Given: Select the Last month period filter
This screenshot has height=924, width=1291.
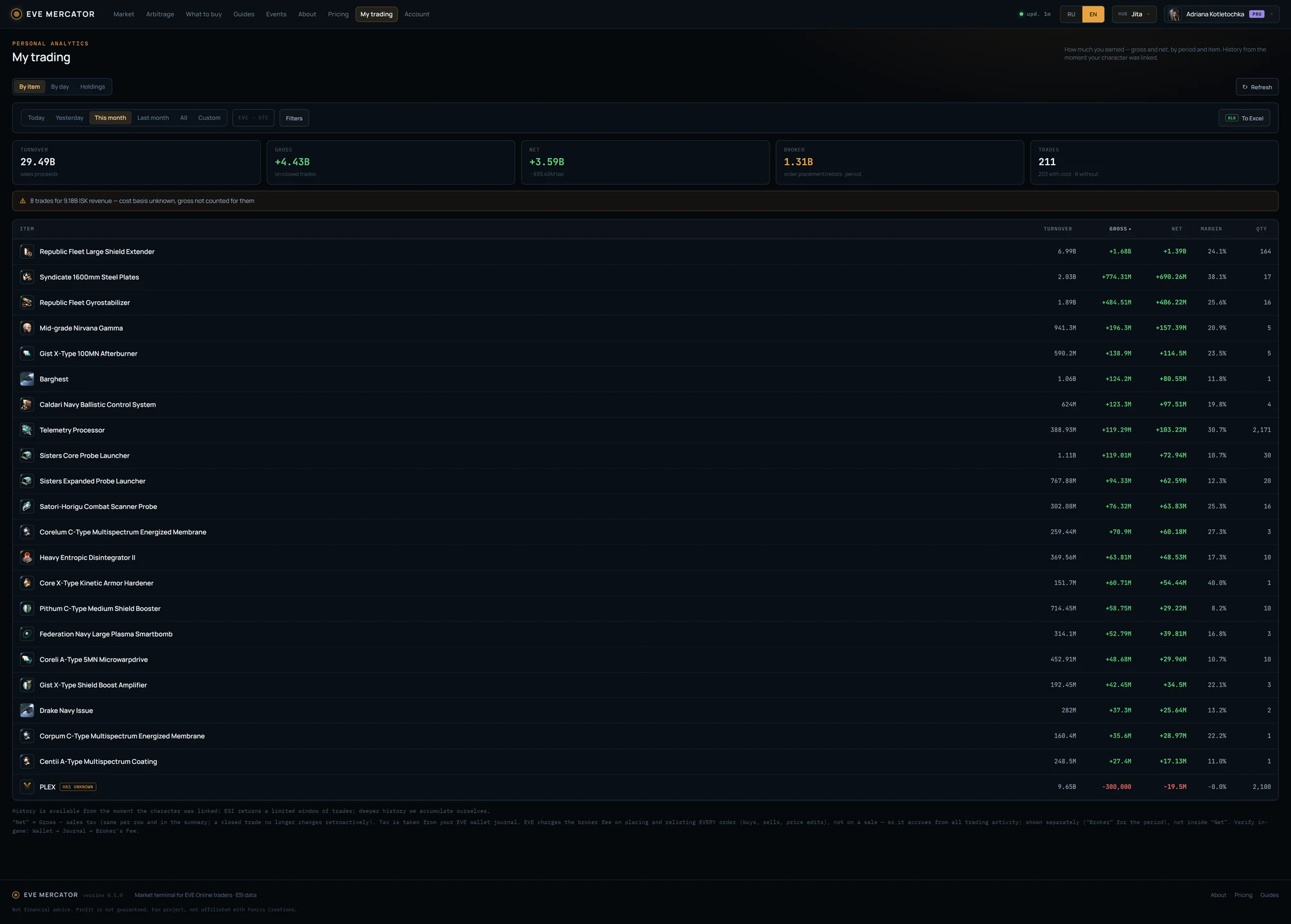Looking at the screenshot, I should pos(153,117).
